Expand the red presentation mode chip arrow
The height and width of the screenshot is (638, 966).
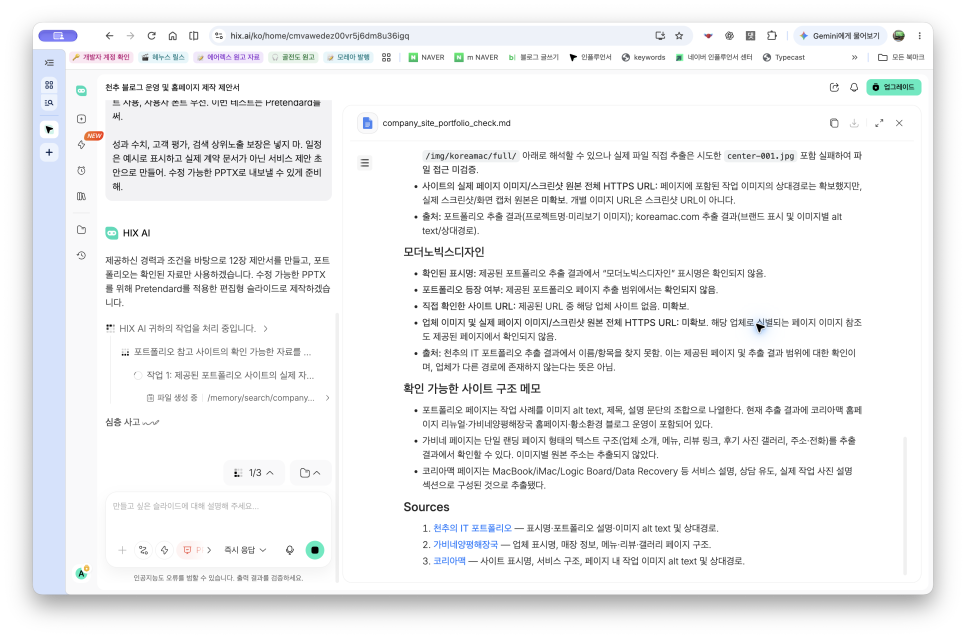click(209, 550)
